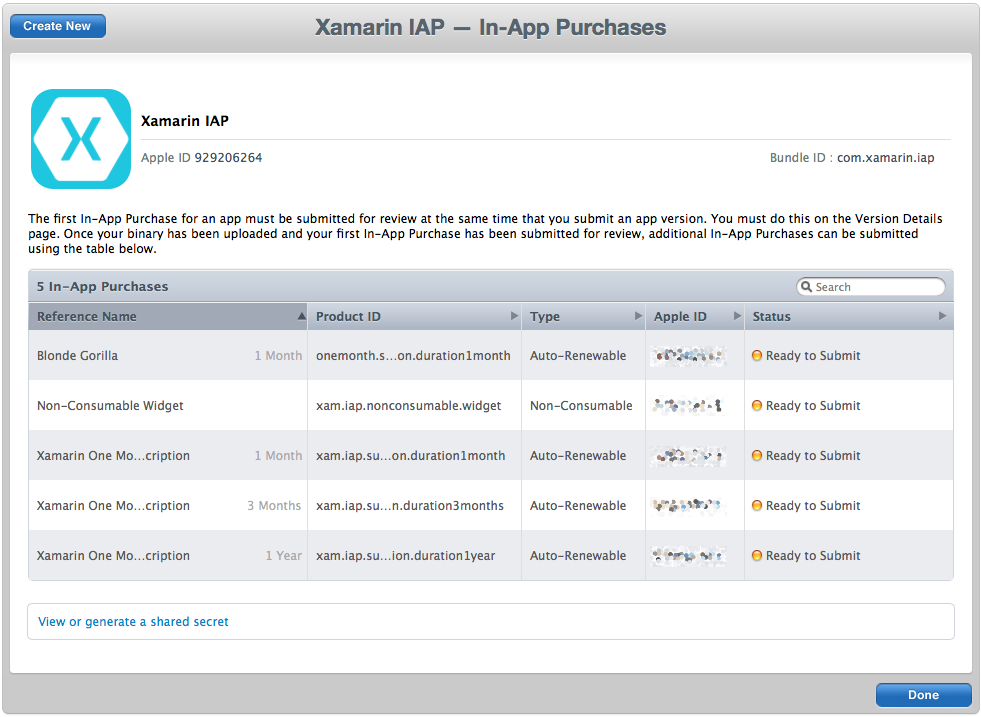
Task: Click the arrow on the Apple ID column header
Action: click(738, 316)
